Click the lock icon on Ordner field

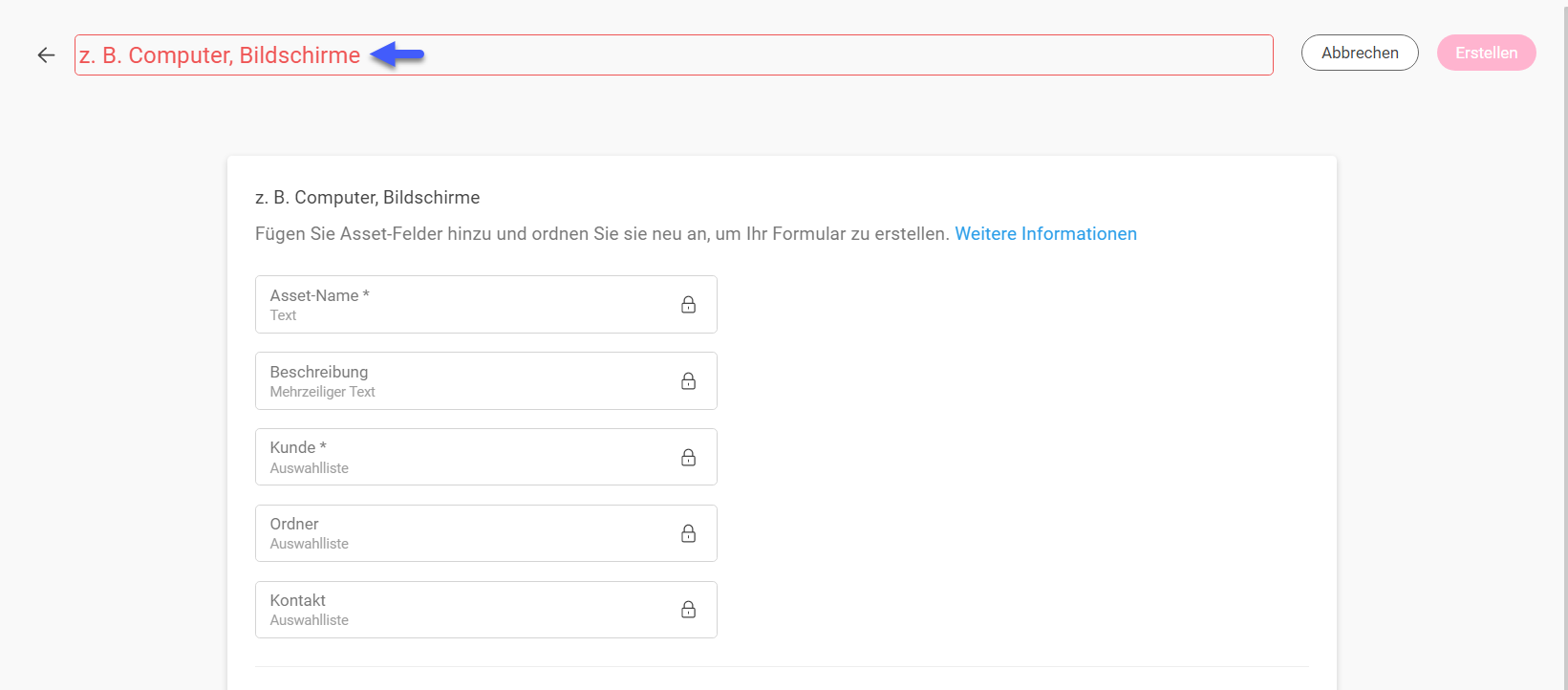[x=688, y=533]
